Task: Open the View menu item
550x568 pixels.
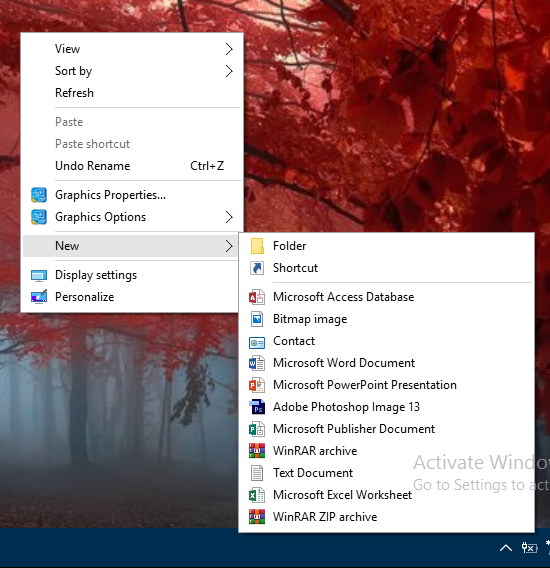Action: click(132, 49)
